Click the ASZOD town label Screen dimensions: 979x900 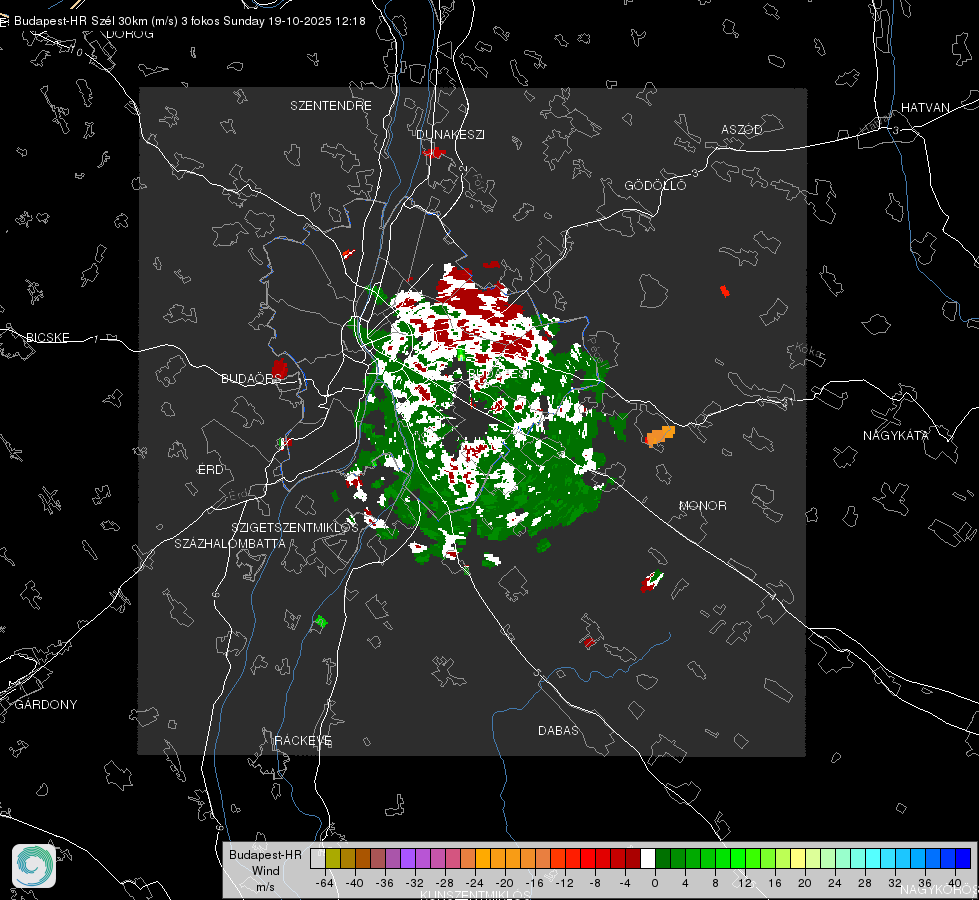click(x=742, y=129)
